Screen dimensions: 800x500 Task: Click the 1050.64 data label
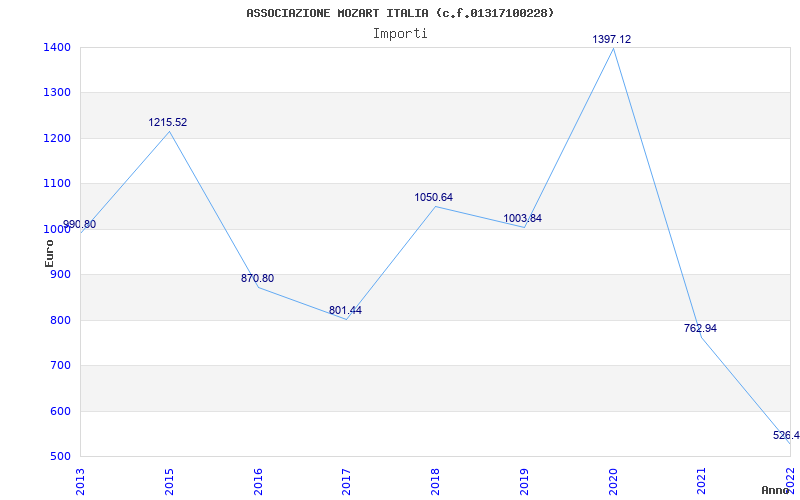[x=434, y=197]
